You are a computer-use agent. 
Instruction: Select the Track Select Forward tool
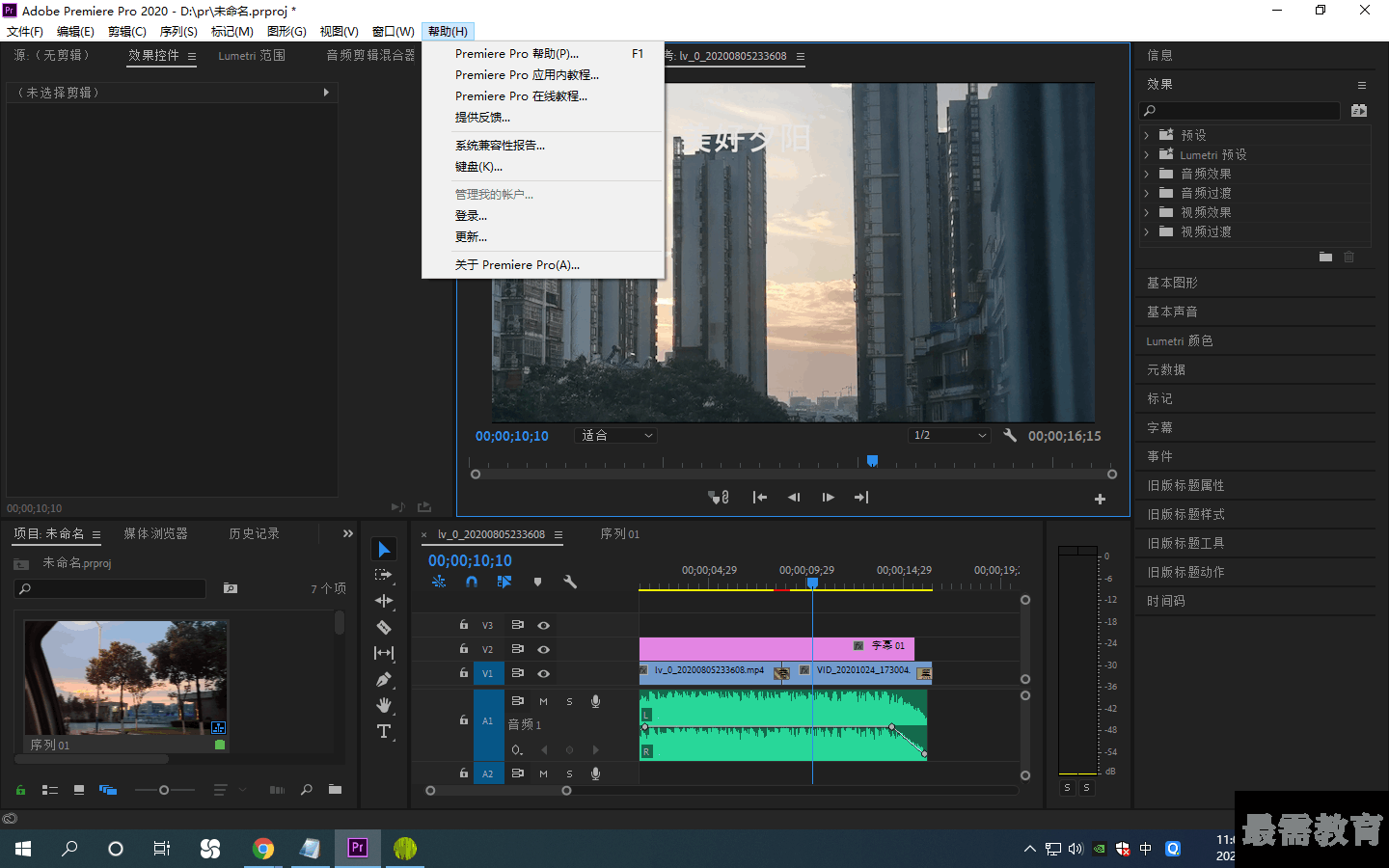[384, 575]
